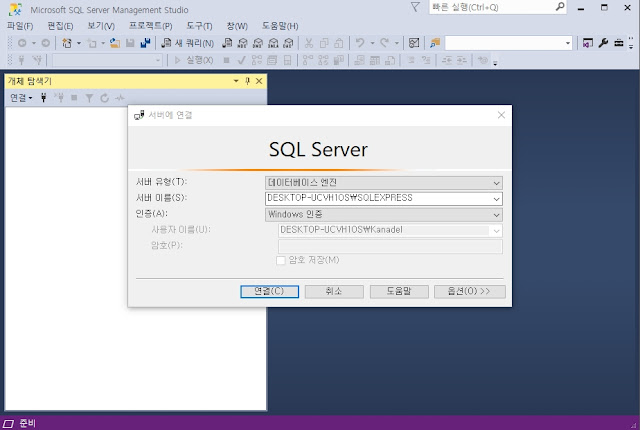
Task: Click the available databases combo box
Action: [107, 60]
